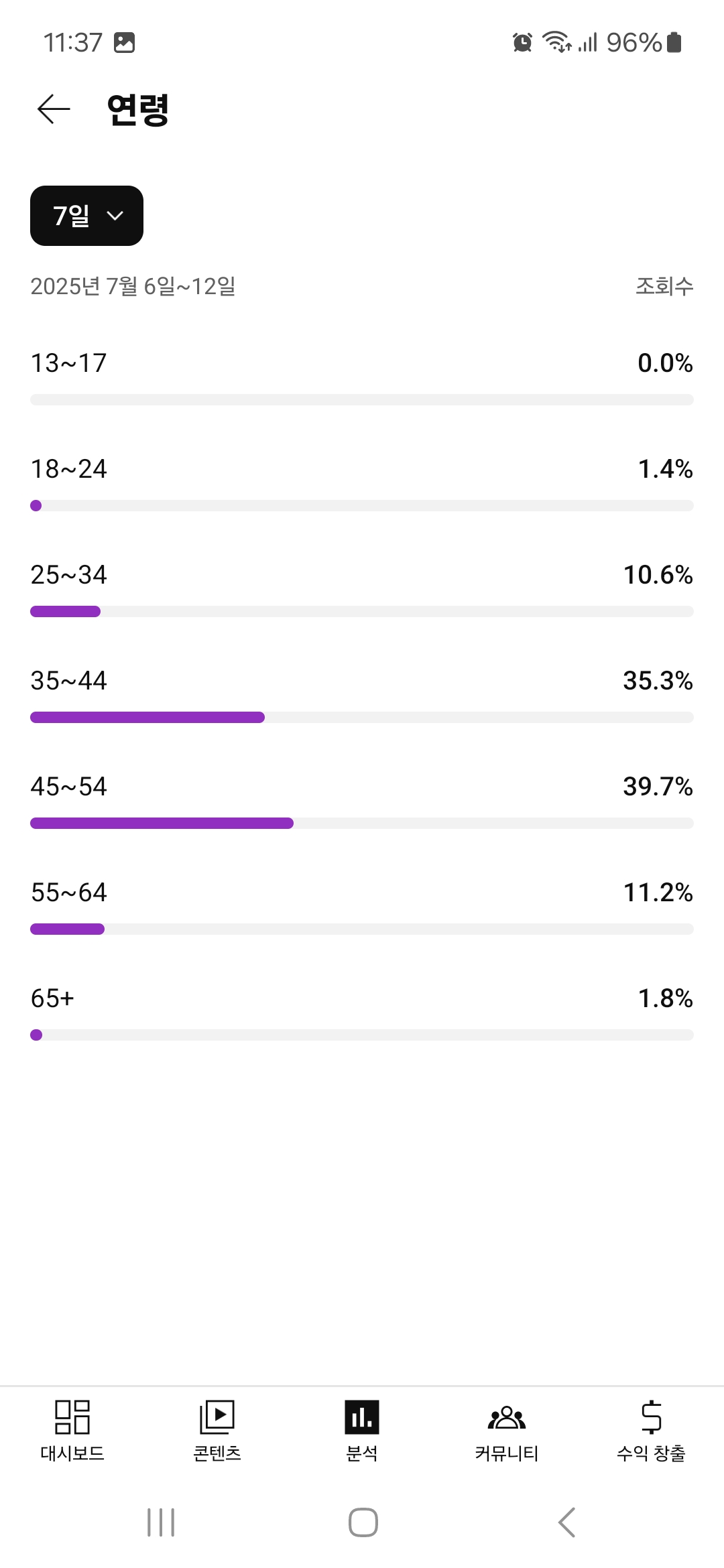The height and width of the screenshot is (1568, 724).
Task: Tap the 조회수 column header
Action: 664,287
